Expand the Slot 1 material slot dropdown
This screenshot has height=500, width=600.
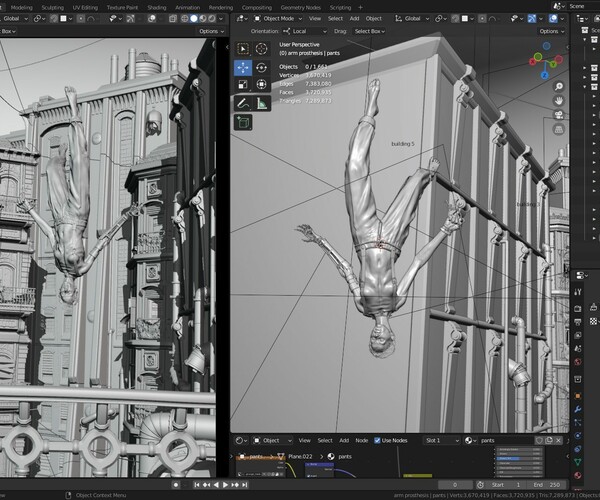click(x=441, y=440)
